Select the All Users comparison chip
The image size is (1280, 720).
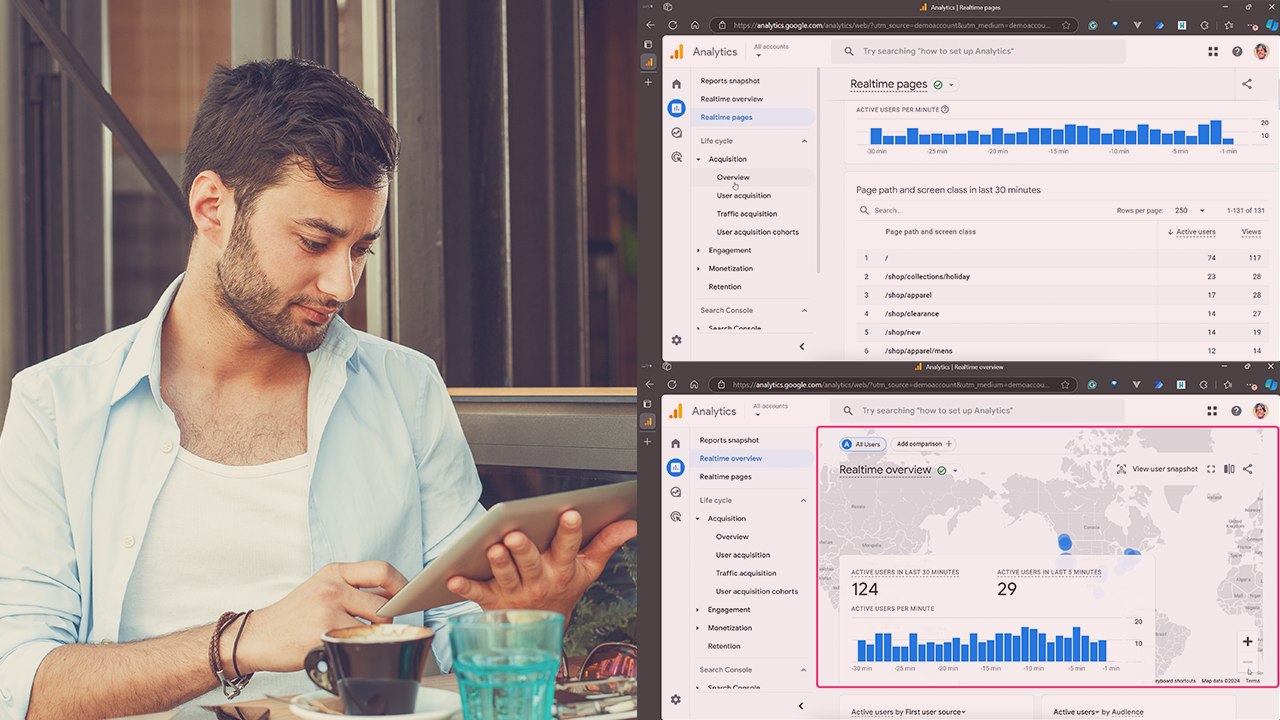862,444
